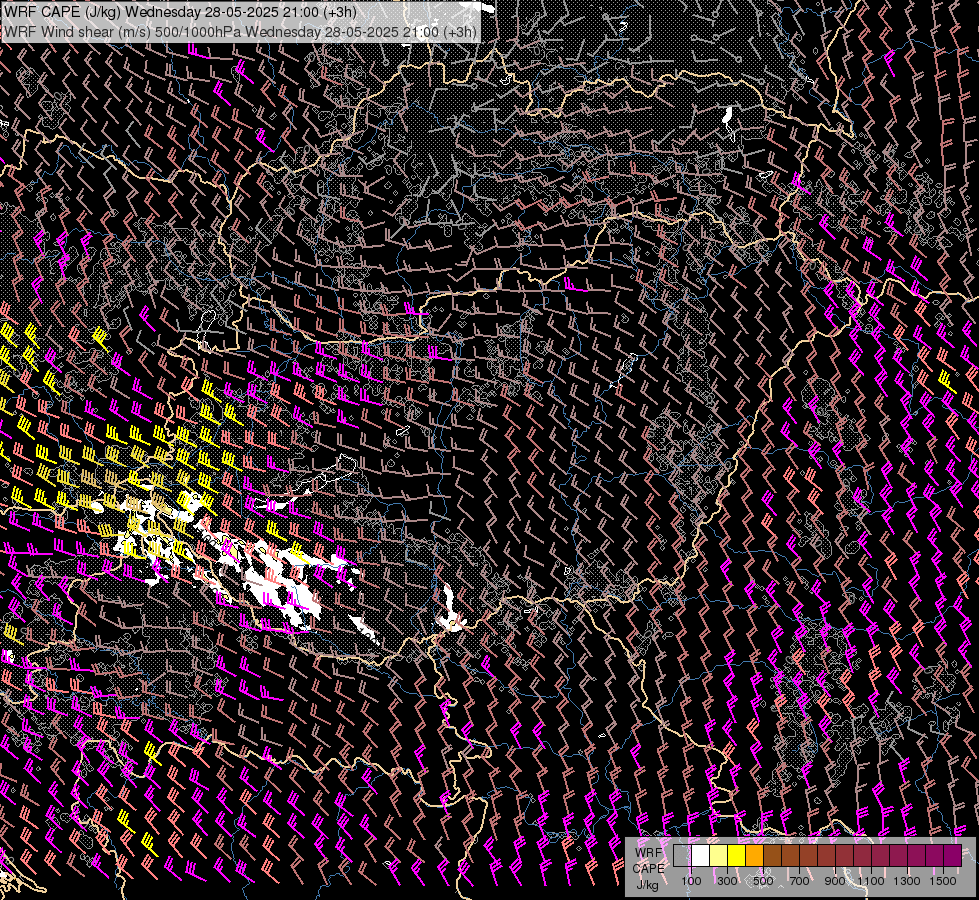Click the legend value 1300

tap(907, 881)
